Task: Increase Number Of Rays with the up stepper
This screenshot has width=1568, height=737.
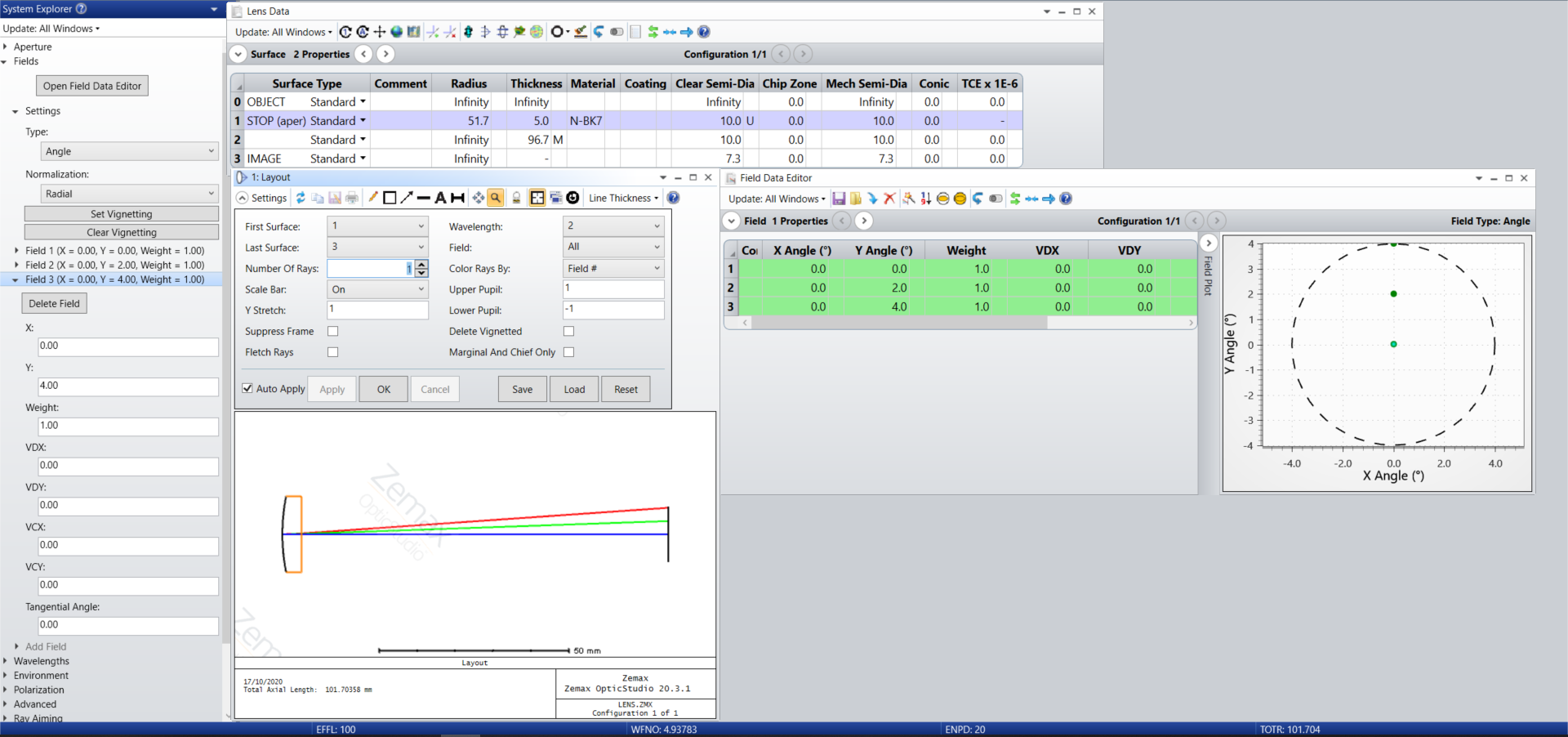Action: [x=421, y=264]
